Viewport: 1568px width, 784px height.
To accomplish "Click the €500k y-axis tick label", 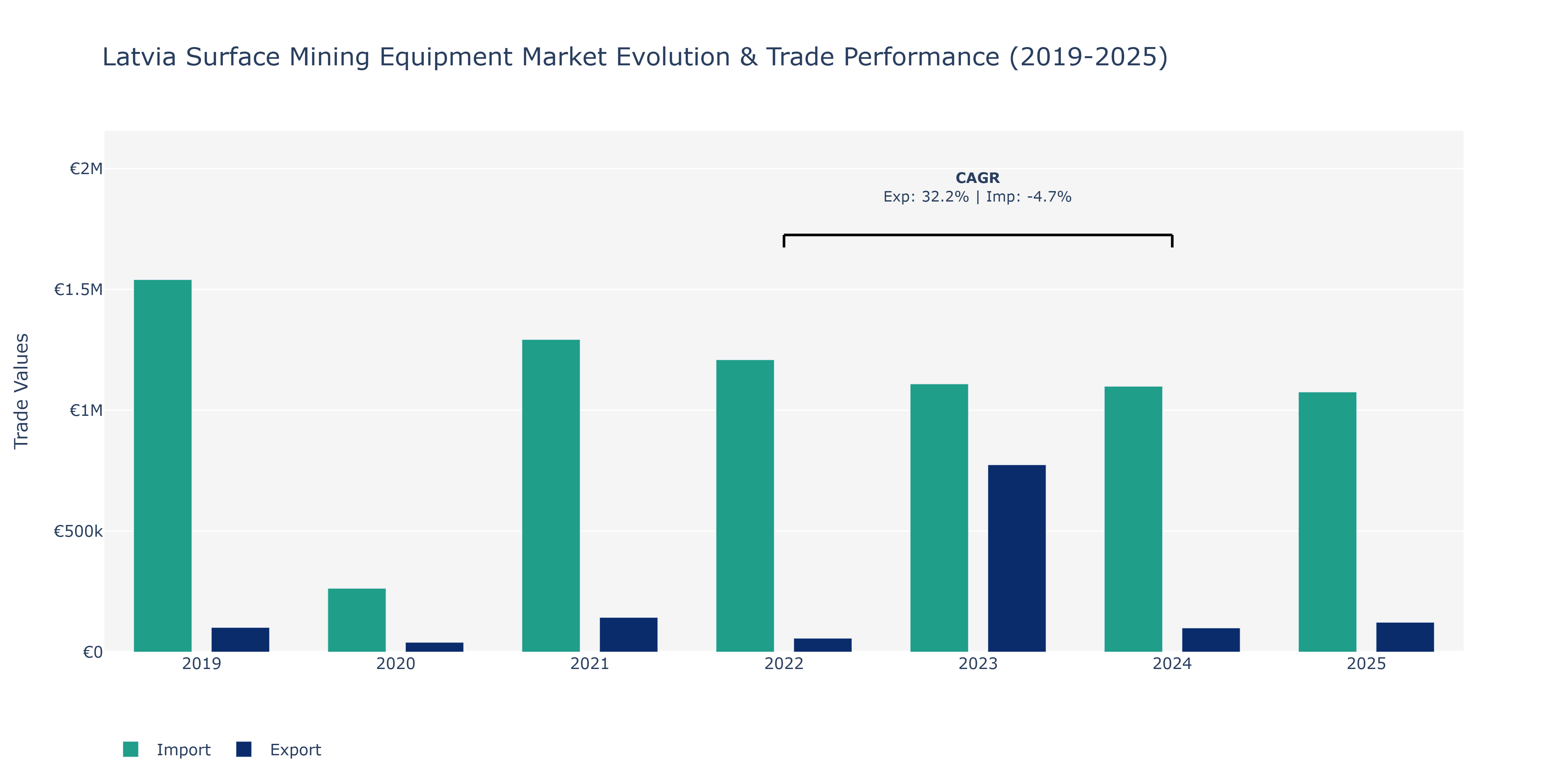I will pos(78,531).
